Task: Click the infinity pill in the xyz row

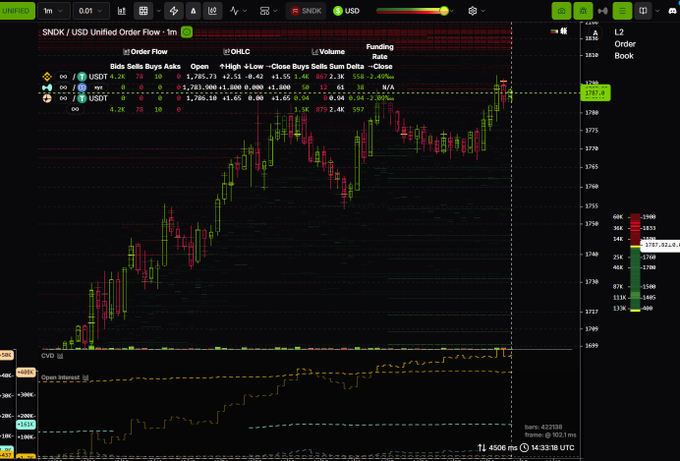Action: (63, 88)
